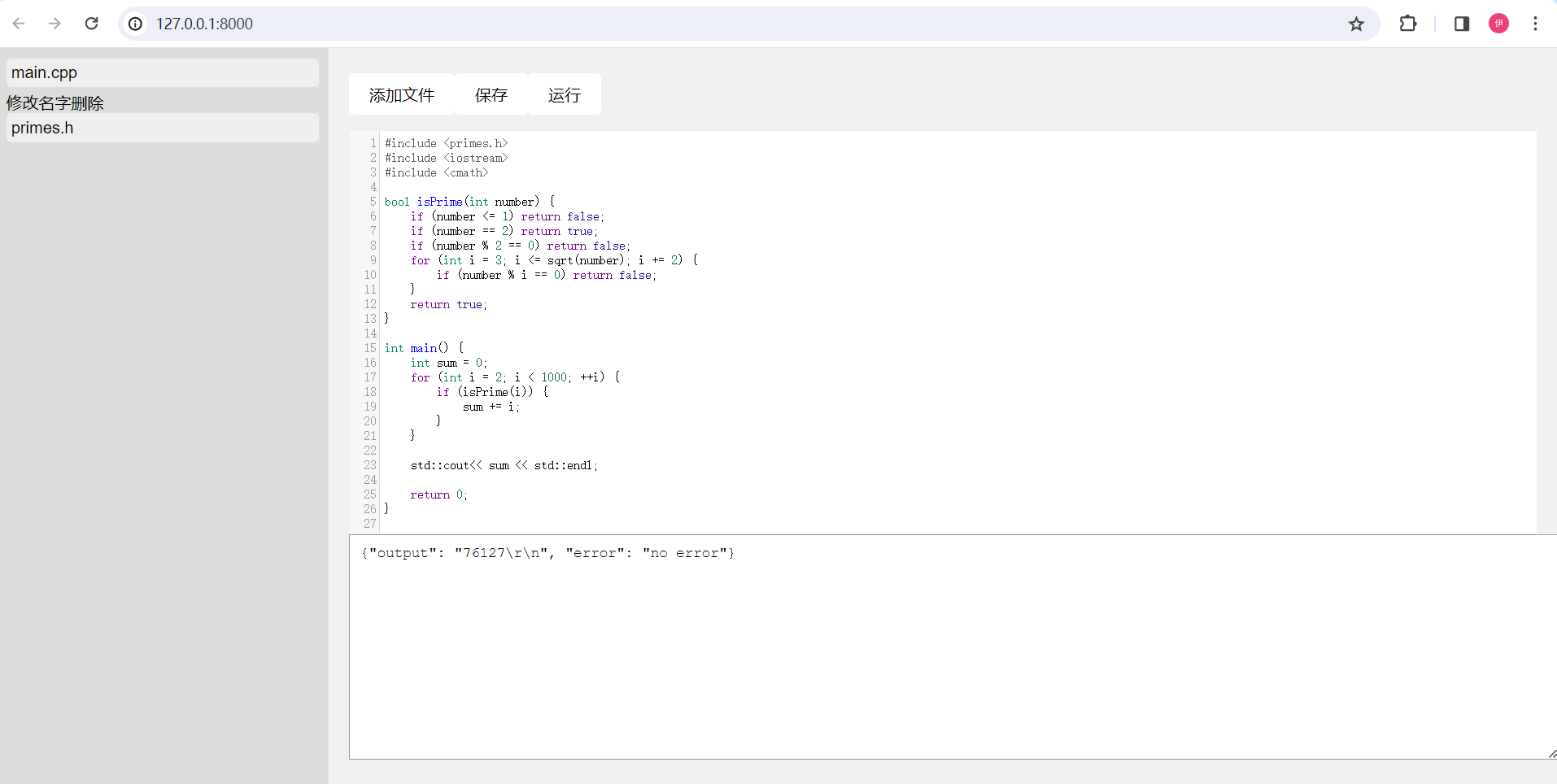The width and height of the screenshot is (1557, 784).
Task: Click the 'for (int i = 3; ...' loop line
Action: coord(554,260)
